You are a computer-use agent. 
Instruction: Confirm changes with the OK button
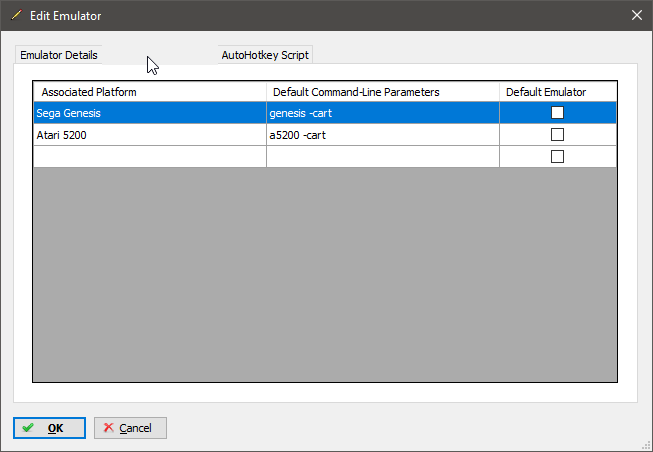click(49, 428)
